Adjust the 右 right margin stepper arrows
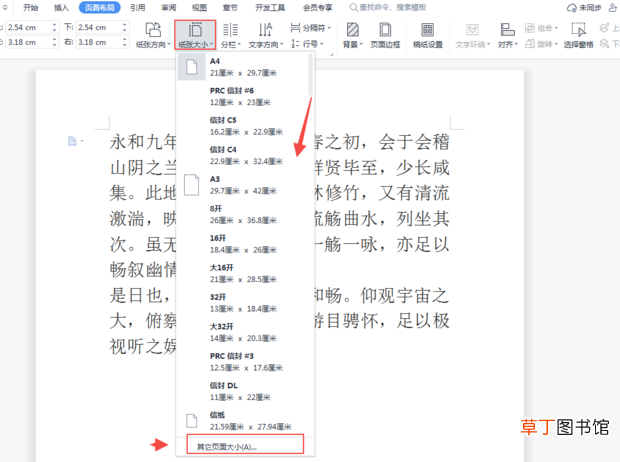The height and width of the screenshot is (462, 620). pos(125,42)
